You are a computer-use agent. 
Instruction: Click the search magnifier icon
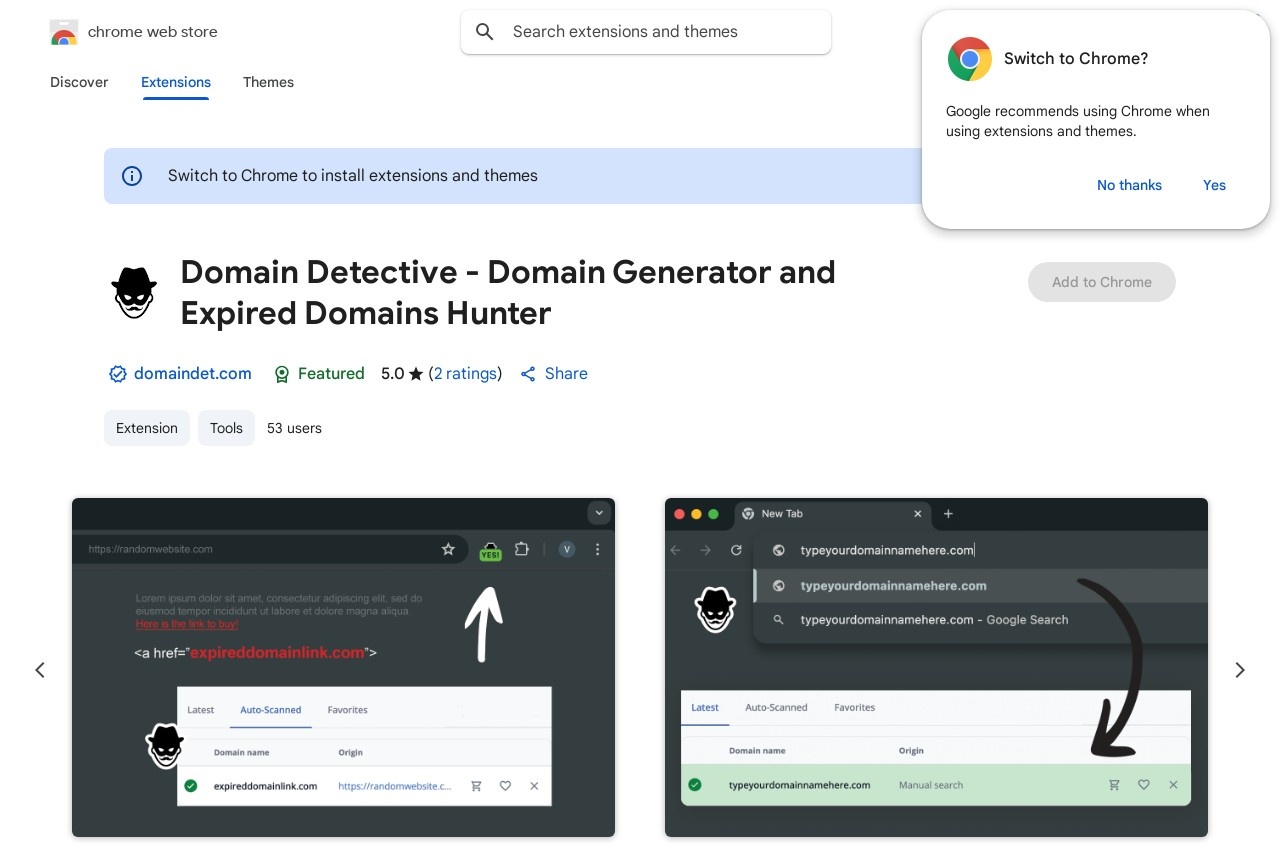[x=485, y=32]
